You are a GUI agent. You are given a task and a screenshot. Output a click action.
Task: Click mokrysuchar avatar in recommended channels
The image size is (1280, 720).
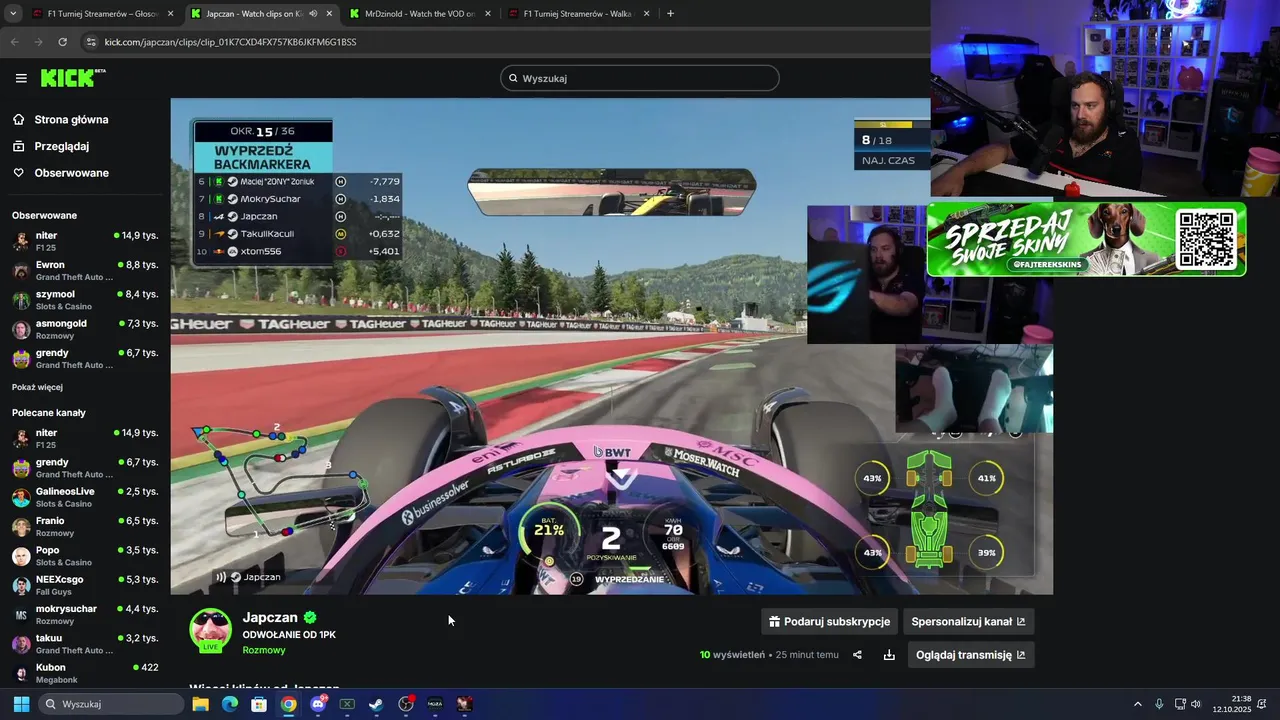[x=21, y=614]
